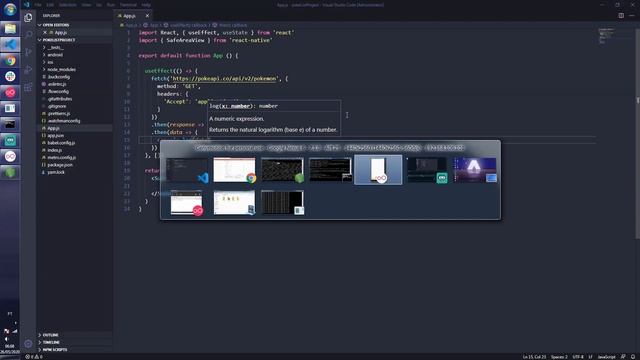Open index.js in the explorer

(55, 150)
